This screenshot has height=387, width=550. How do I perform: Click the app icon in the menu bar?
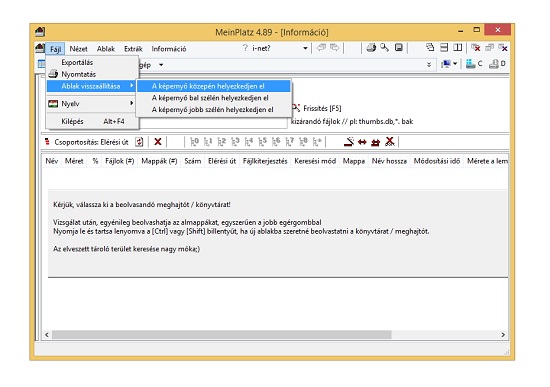coord(40,48)
